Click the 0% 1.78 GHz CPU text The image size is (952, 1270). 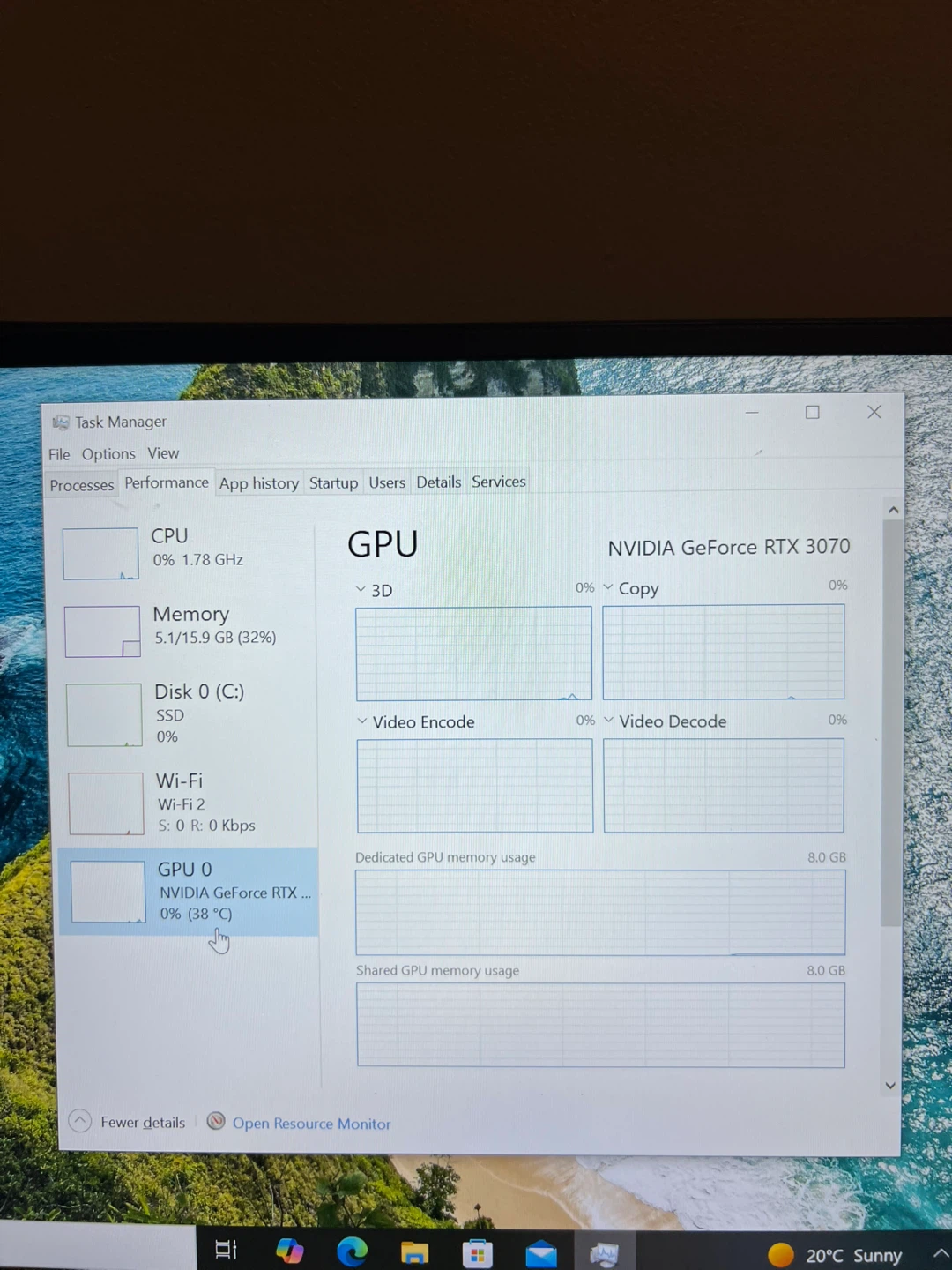197,559
